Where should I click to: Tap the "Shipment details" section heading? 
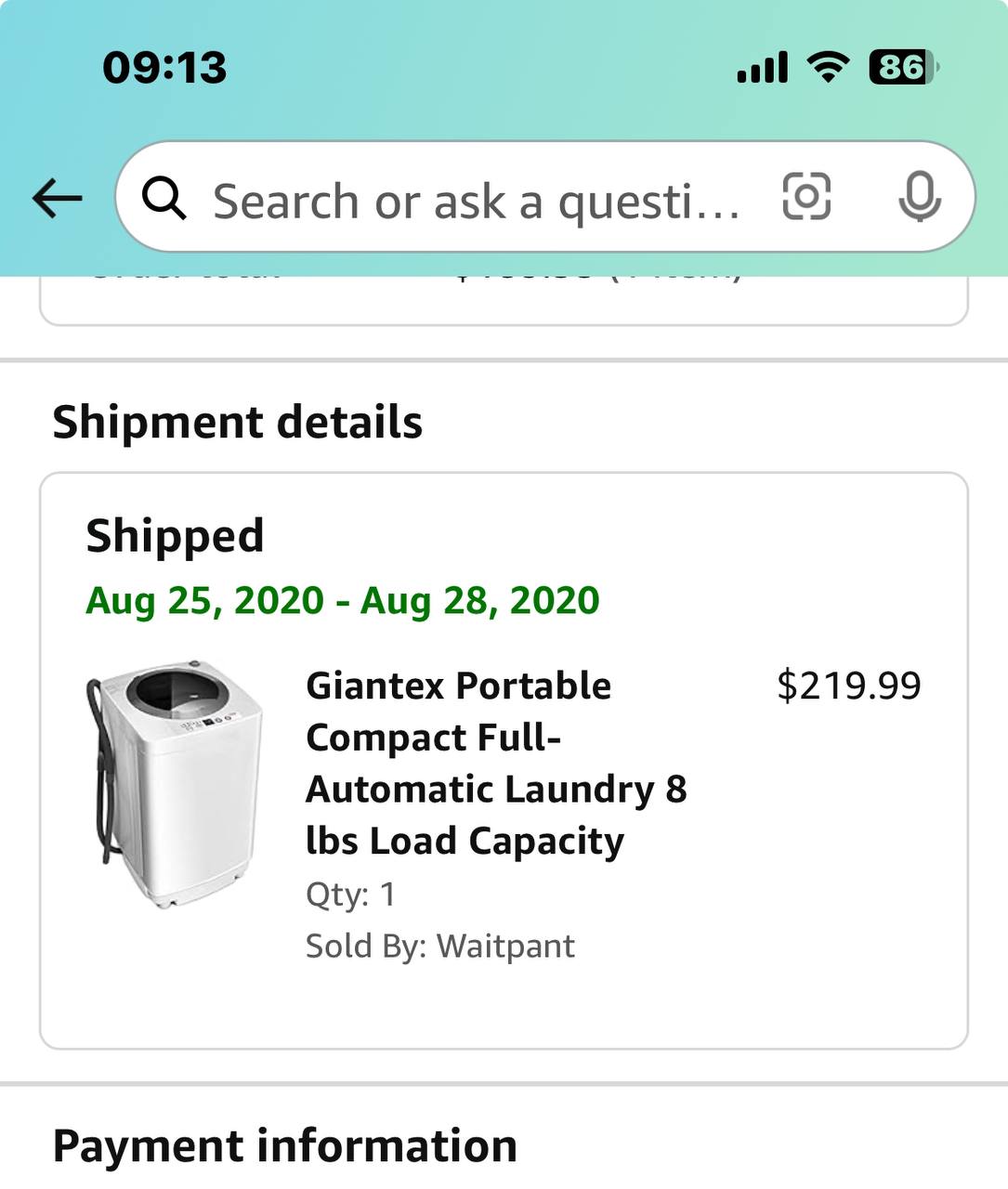(x=237, y=422)
